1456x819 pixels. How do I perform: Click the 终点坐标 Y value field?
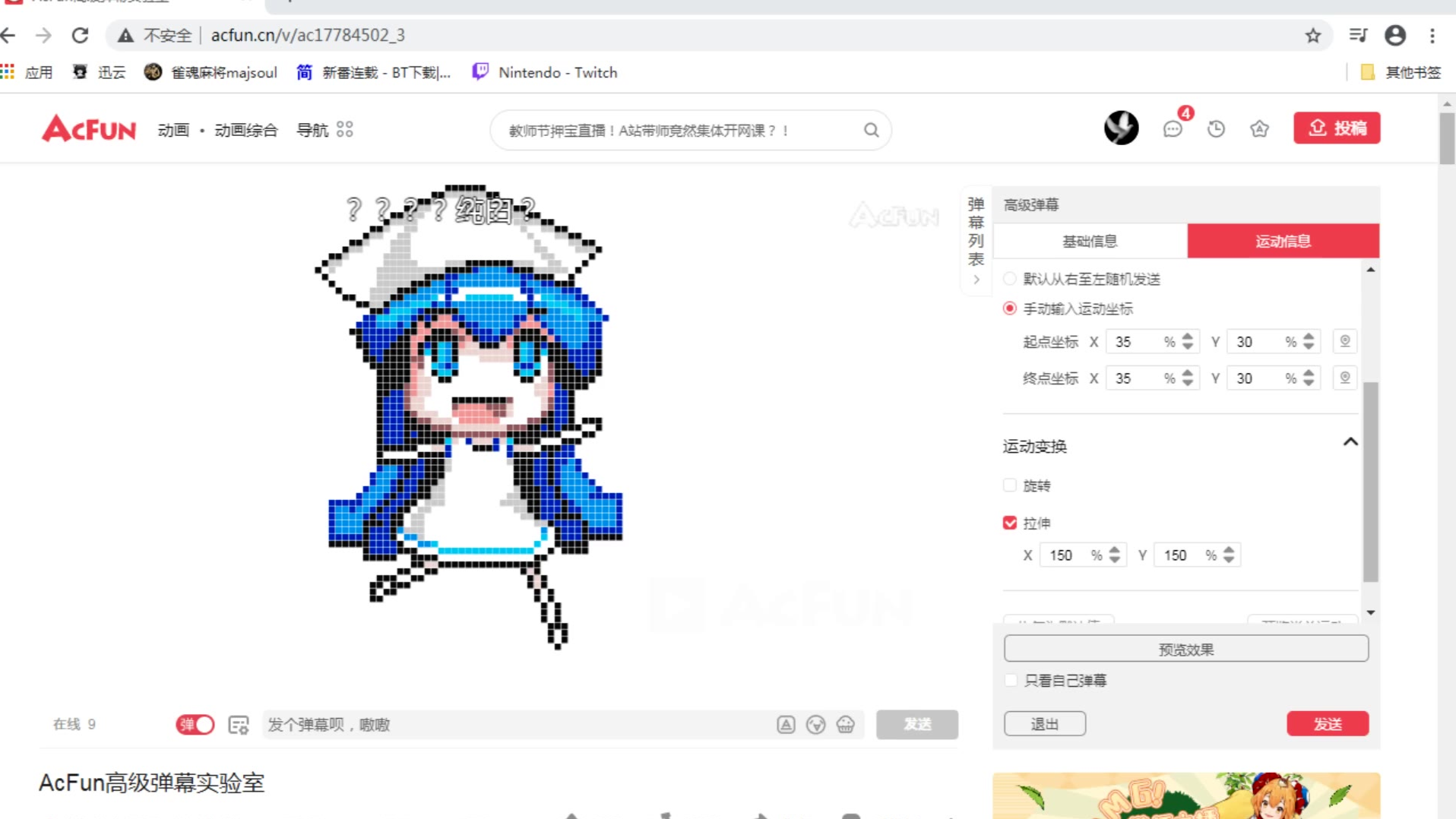coord(1255,378)
